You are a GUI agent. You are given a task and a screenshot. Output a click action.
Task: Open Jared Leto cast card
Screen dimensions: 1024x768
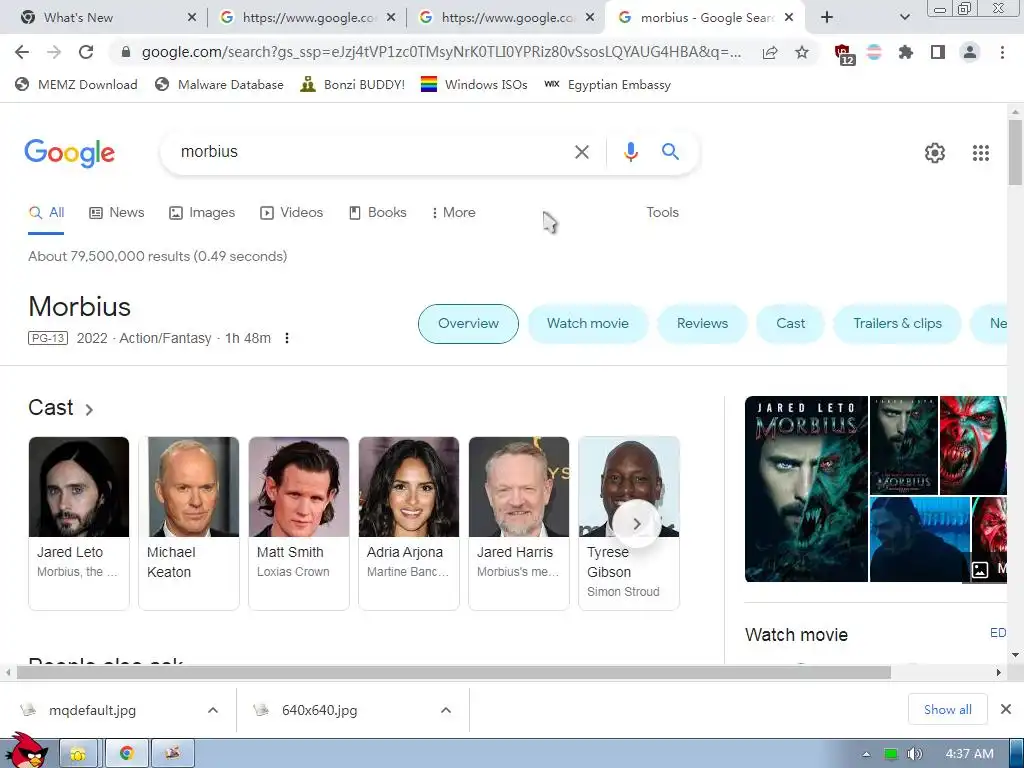coord(79,523)
